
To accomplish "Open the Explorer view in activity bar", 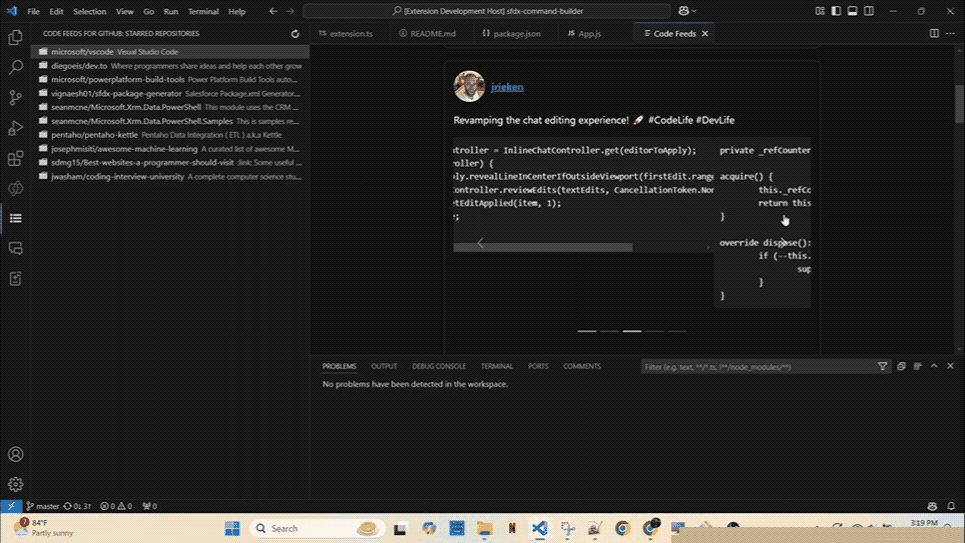I will [15, 38].
